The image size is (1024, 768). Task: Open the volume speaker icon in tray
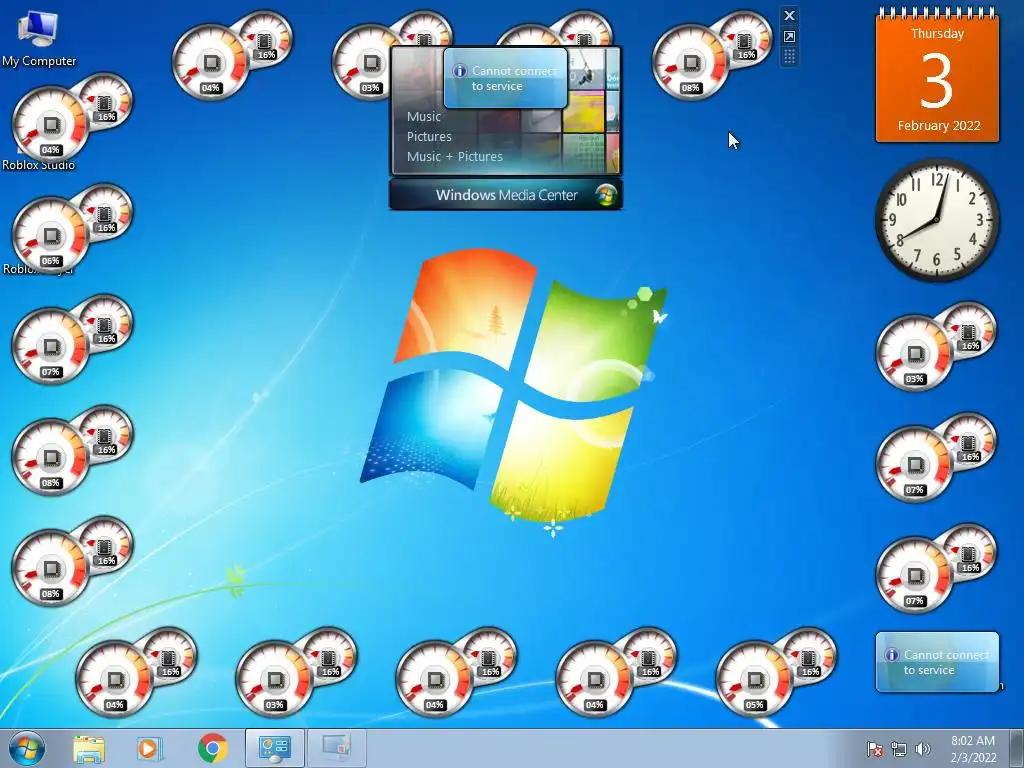pos(923,749)
